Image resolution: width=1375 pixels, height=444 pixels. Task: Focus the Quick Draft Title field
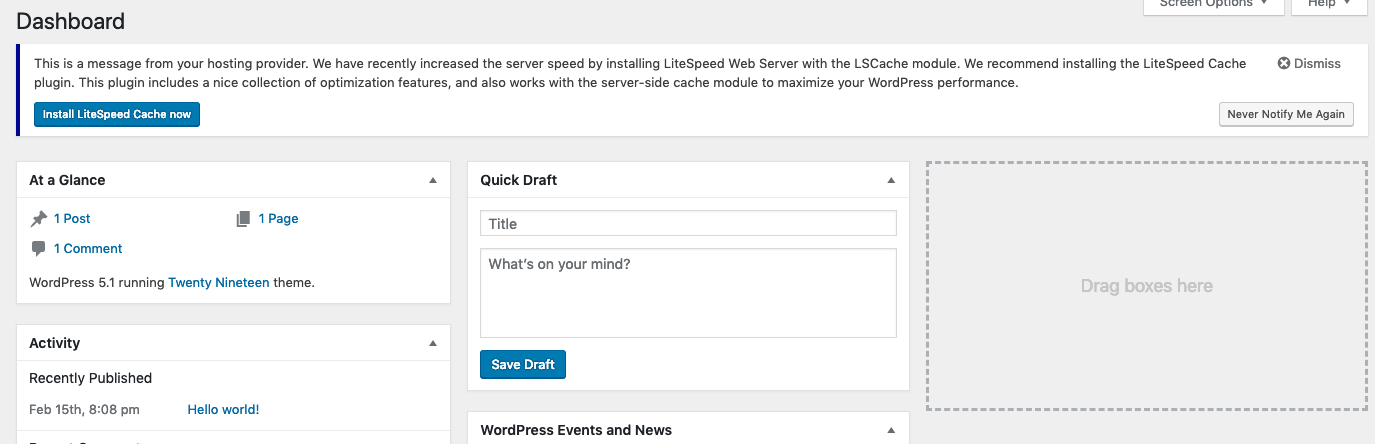pos(688,224)
